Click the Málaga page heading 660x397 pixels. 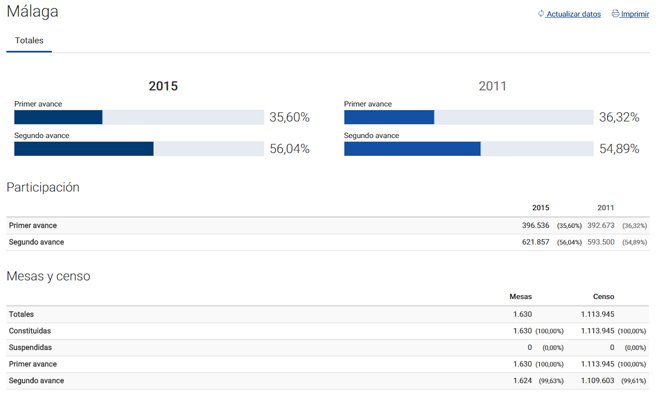pos(32,11)
